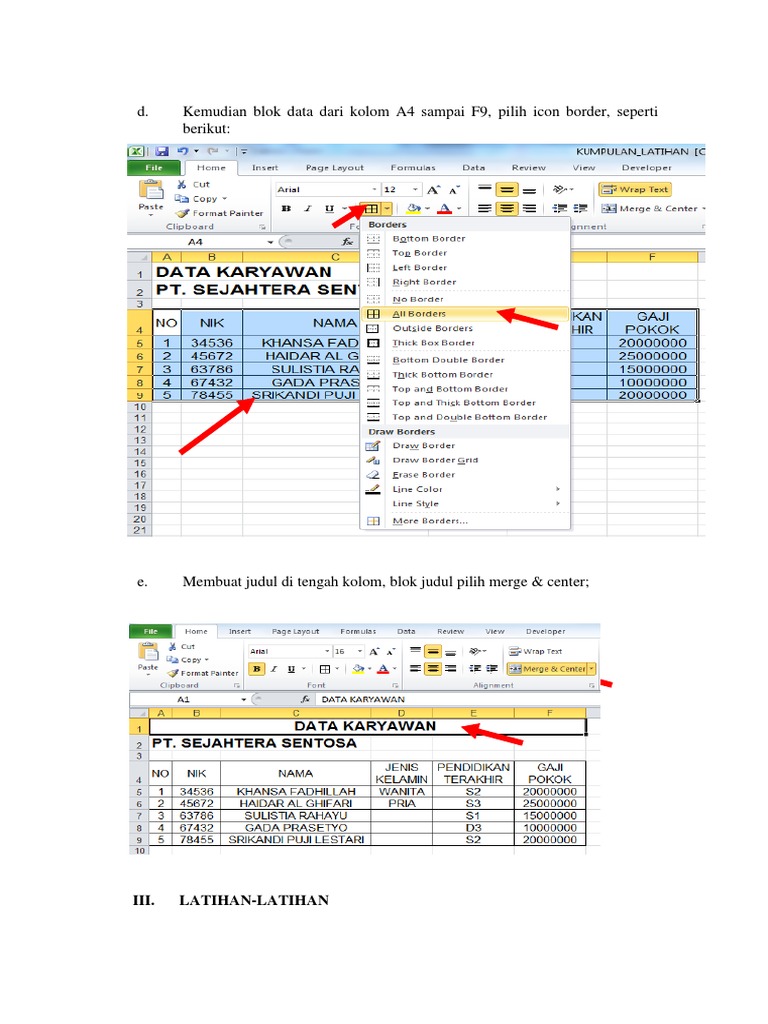Click Paste clipboard icon in upper Excel ribbon
This screenshot has width=768, height=1024.
tap(151, 190)
